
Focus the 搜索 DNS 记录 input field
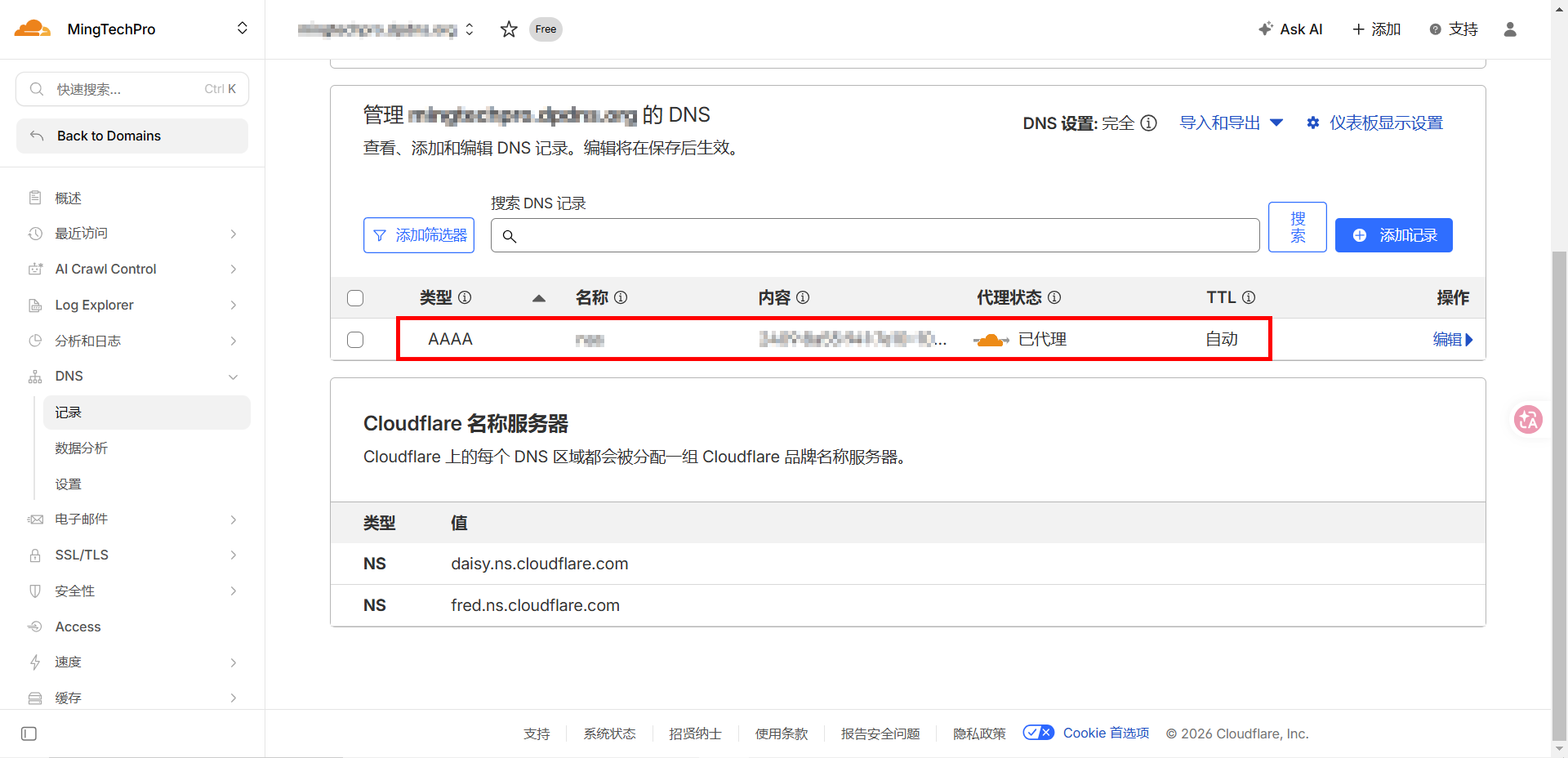(875, 235)
